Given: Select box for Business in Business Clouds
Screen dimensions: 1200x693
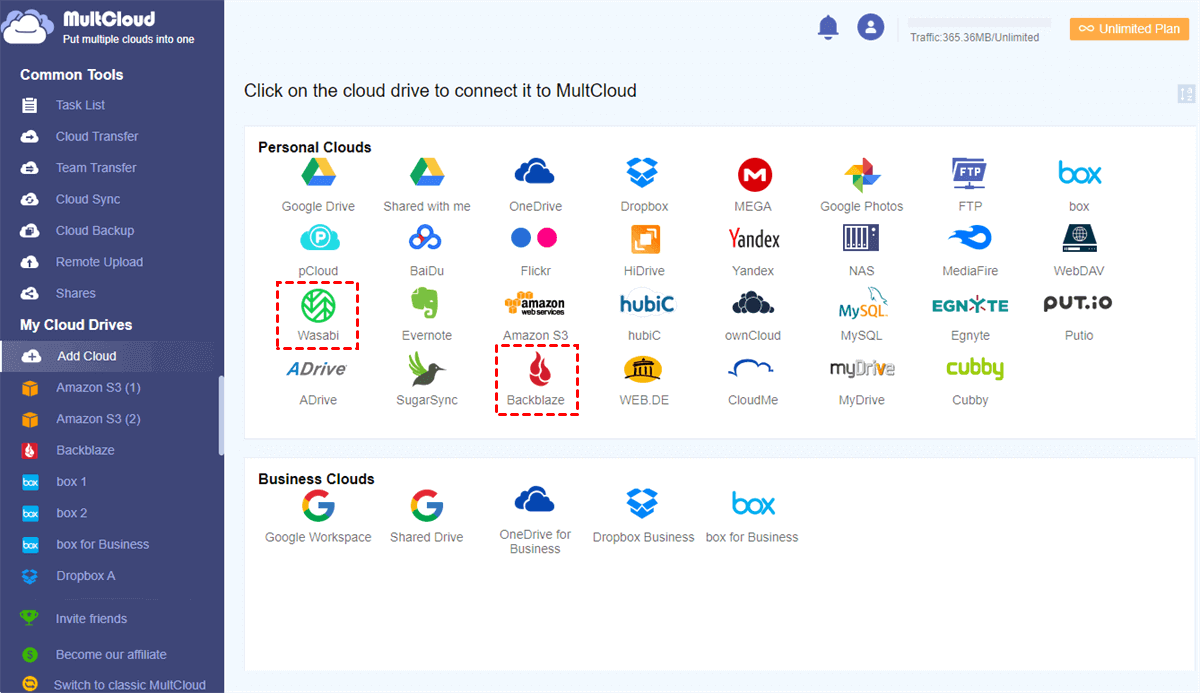Looking at the screenshot, I should click(x=753, y=505).
